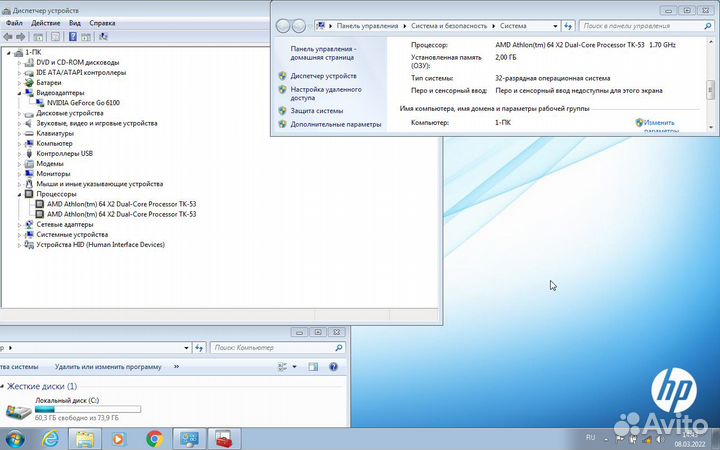Click Удалить или изменить программу button

click(108, 367)
